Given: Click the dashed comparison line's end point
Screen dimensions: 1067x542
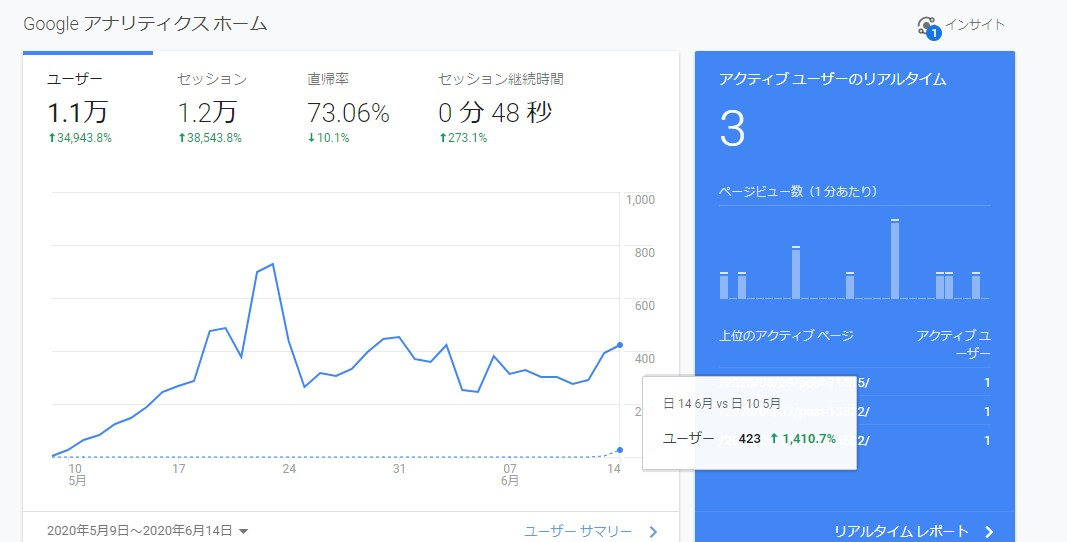Looking at the screenshot, I should tap(620, 450).
